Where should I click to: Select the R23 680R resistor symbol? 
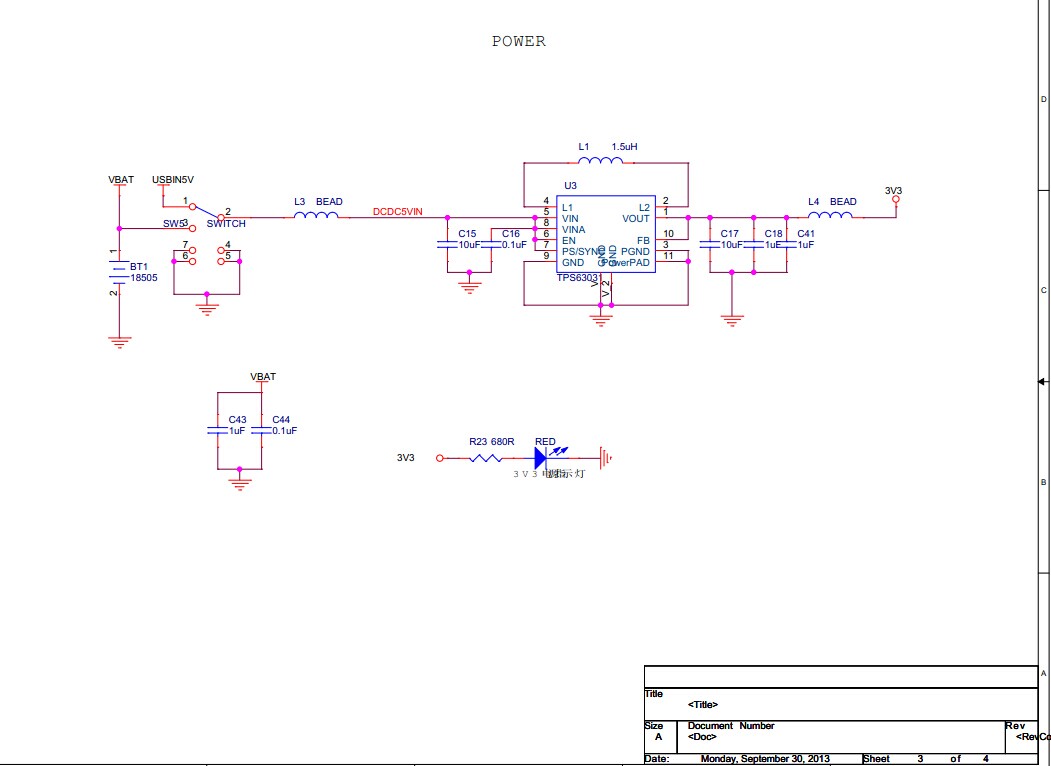[x=487, y=458]
